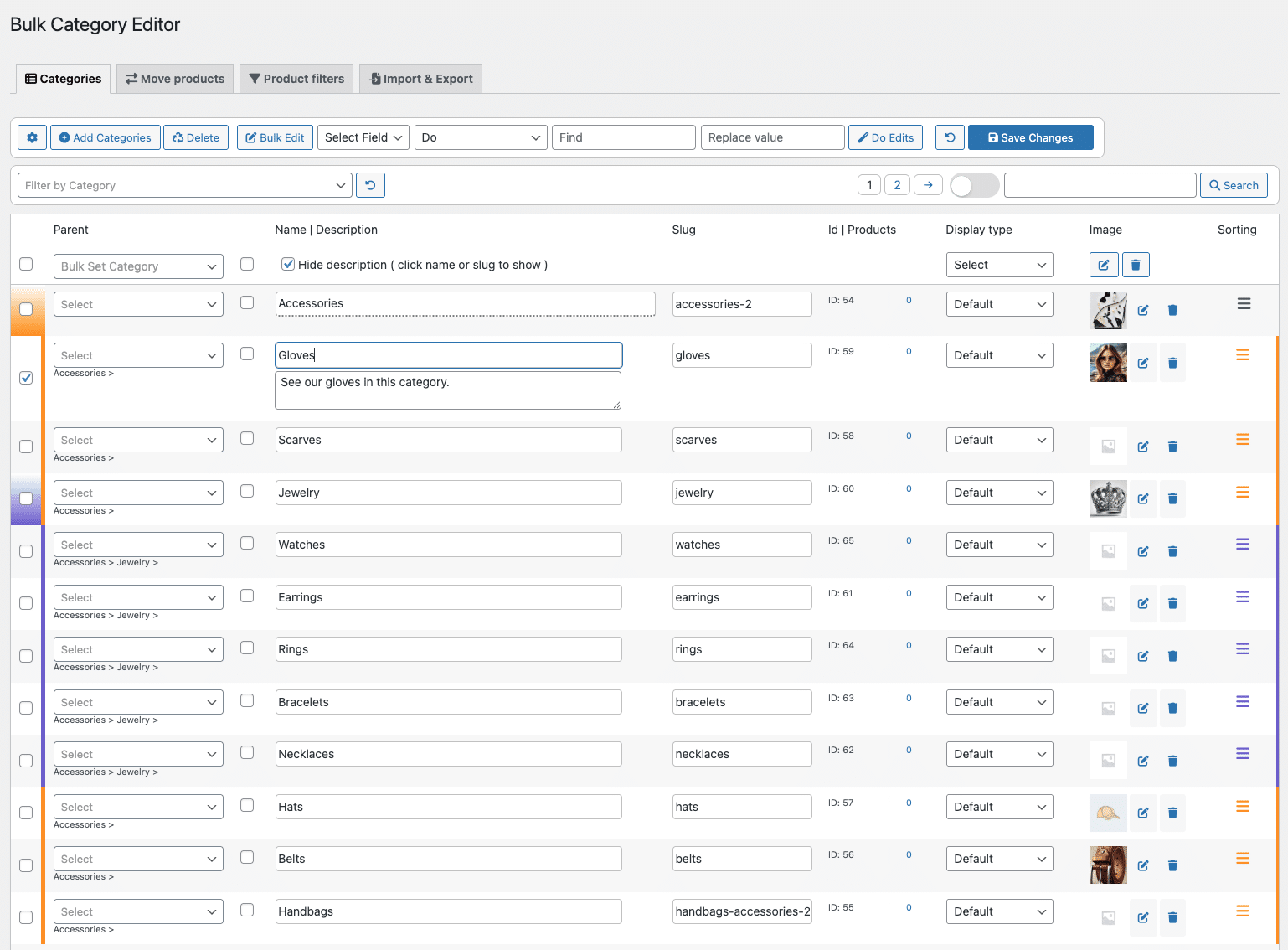Toggle the switch next to the search field
This screenshot has height=950, width=1288.
pos(974,185)
